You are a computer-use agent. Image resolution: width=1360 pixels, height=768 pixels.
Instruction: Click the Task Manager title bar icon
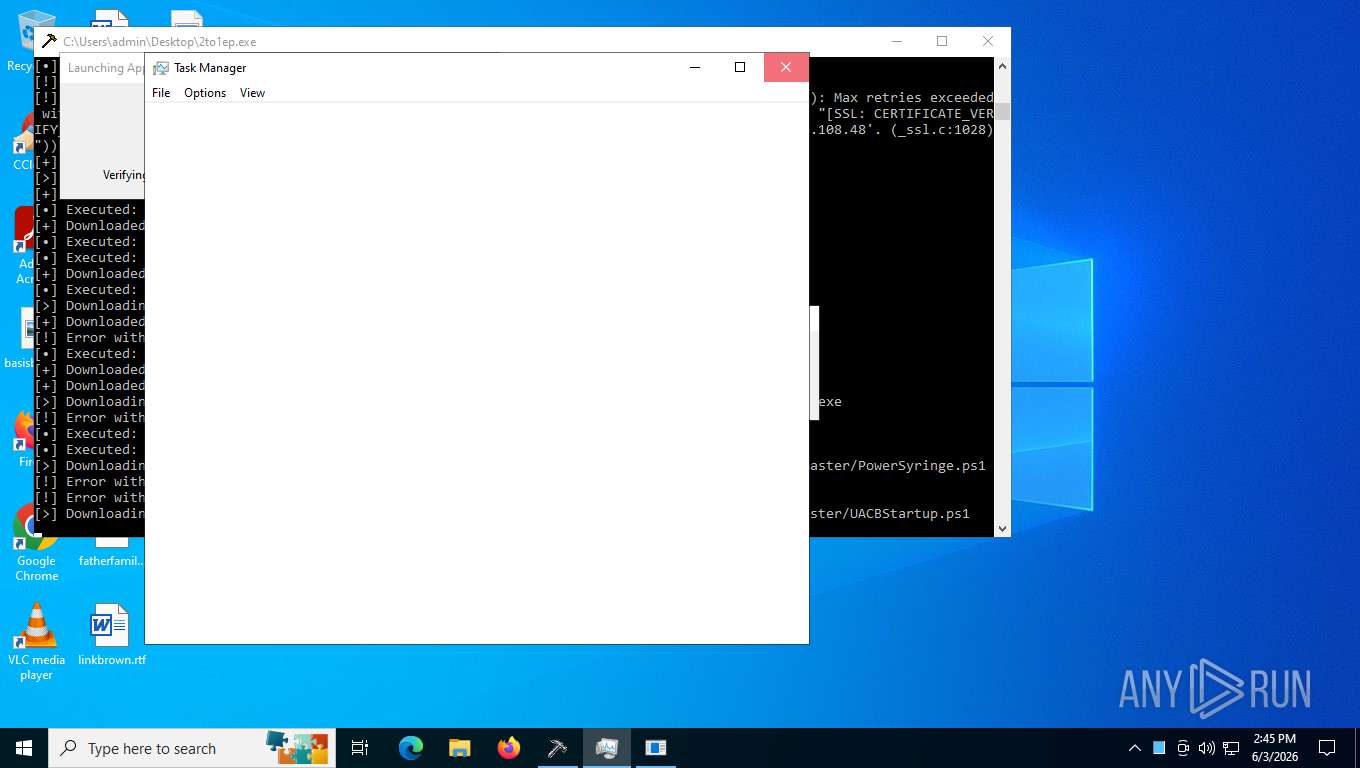click(161, 68)
